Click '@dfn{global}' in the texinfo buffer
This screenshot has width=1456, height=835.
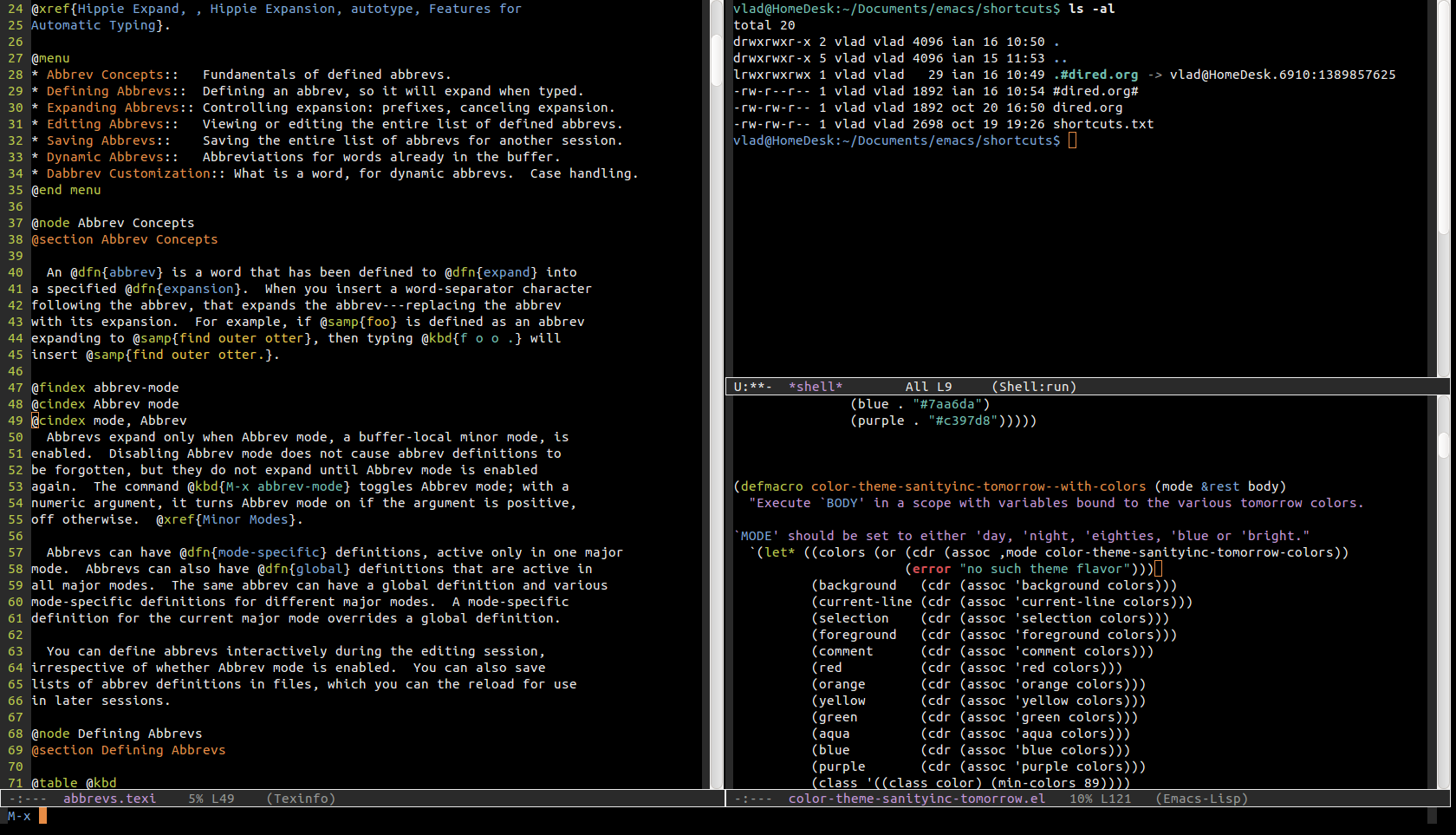304,569
